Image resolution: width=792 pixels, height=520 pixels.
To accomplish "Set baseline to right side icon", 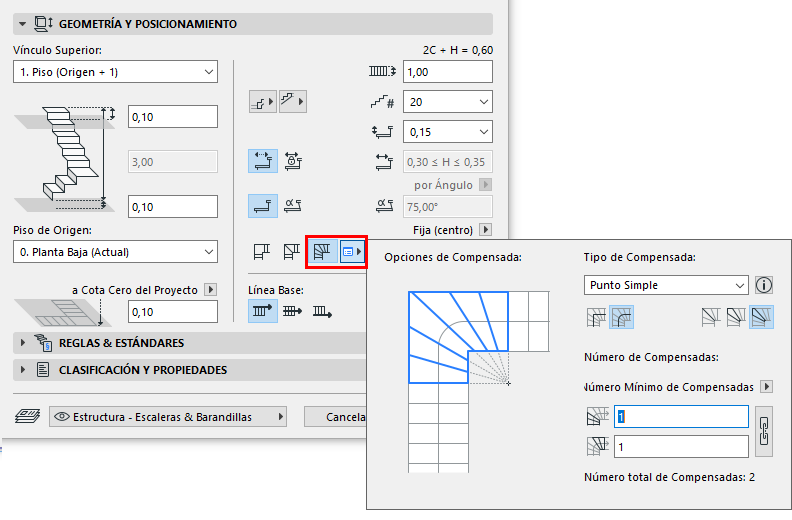I will tap(322, 311).
